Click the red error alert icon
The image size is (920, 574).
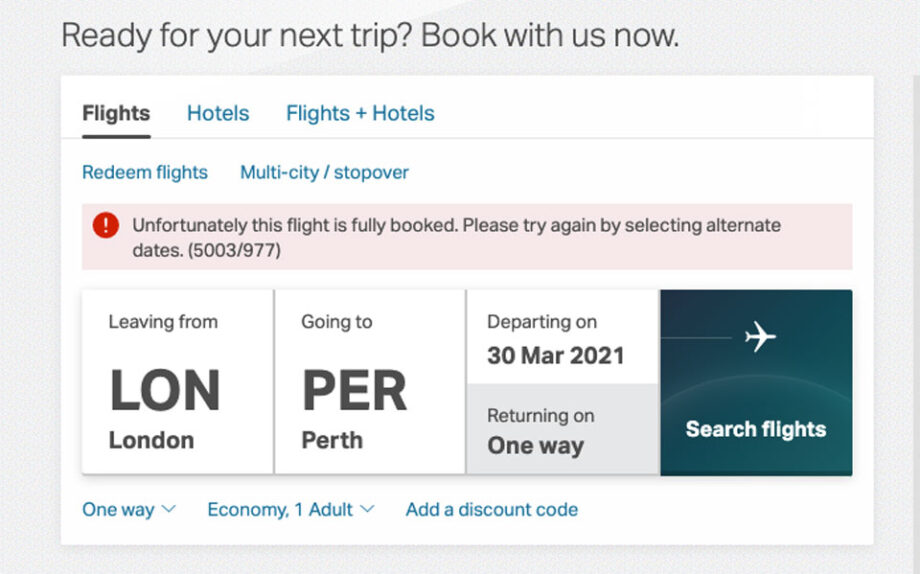[105, 226]
